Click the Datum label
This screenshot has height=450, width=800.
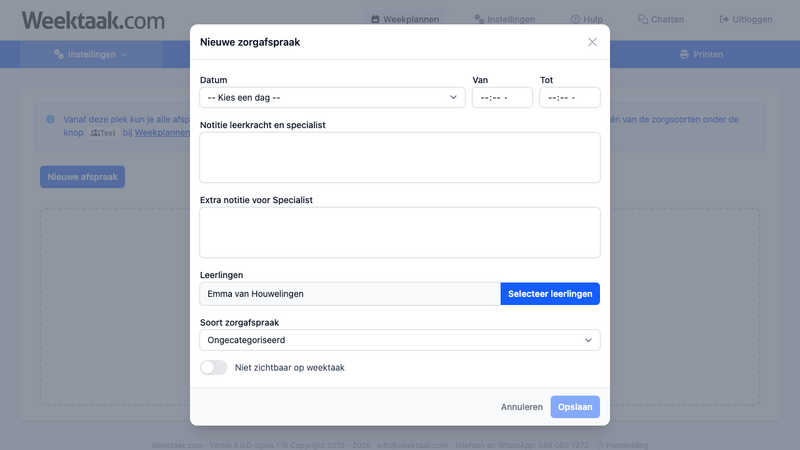[213, 80]
